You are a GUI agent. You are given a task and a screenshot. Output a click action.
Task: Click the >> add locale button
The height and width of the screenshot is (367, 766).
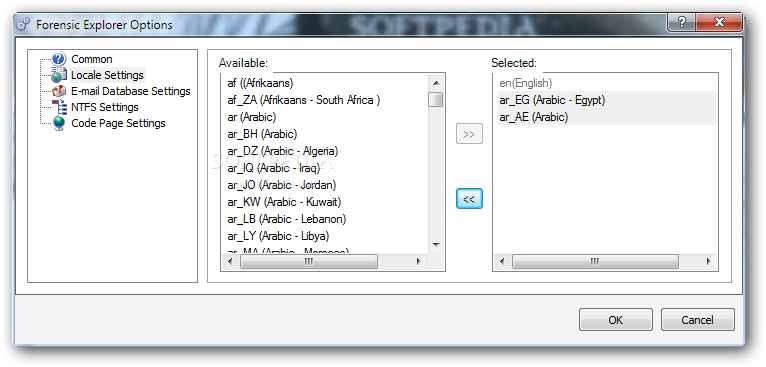pyautogui.click(x=469, y=134)
